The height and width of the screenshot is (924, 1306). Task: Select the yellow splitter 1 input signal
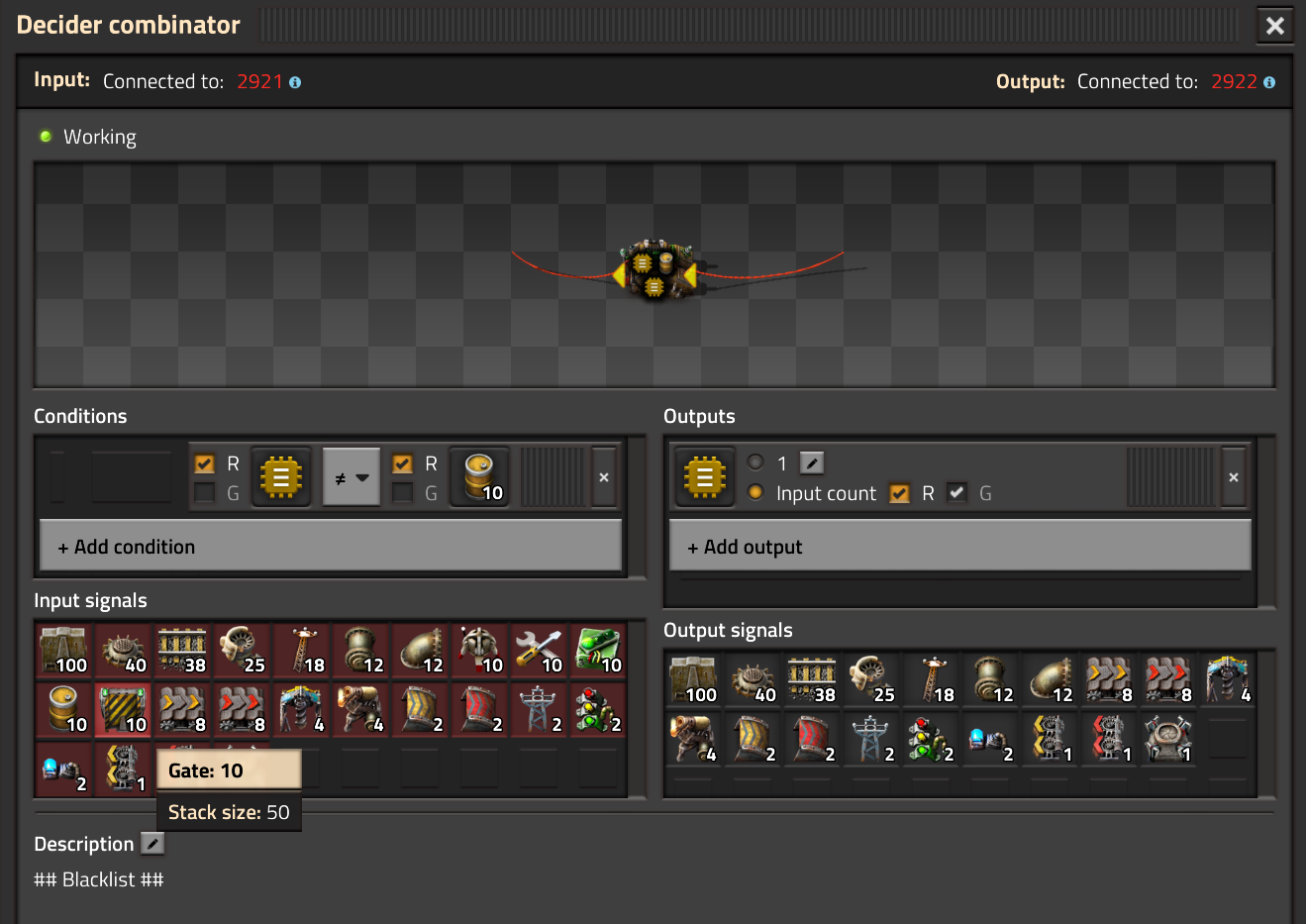pyautogui.click(x=123, y=770)
